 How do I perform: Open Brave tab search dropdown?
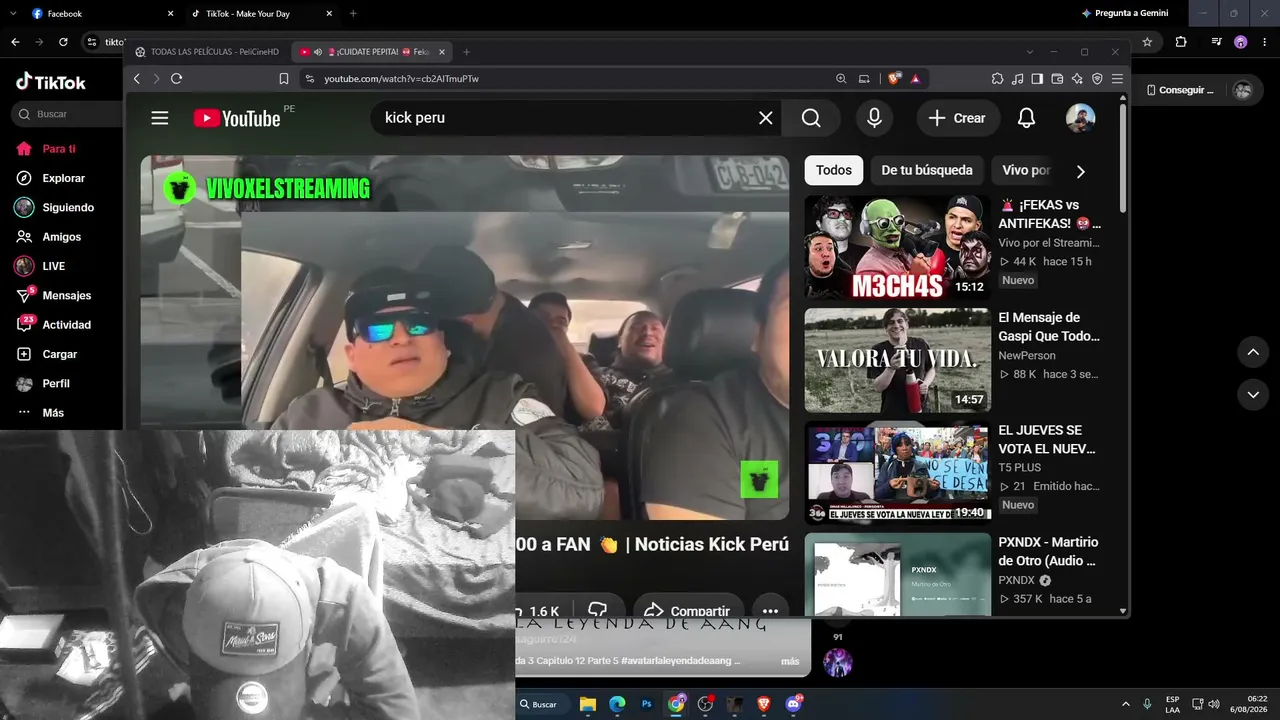pyautogui.click(x=1030, y=52)
